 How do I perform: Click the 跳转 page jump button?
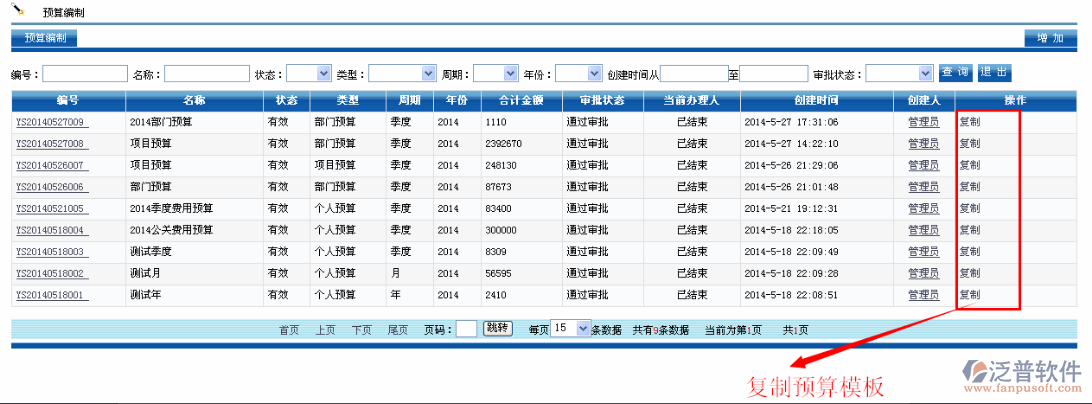click(497, 328)
